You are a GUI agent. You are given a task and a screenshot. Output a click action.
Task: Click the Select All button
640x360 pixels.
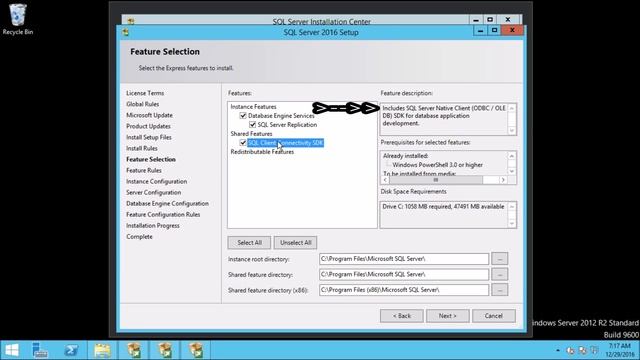[x=249, y=242]
